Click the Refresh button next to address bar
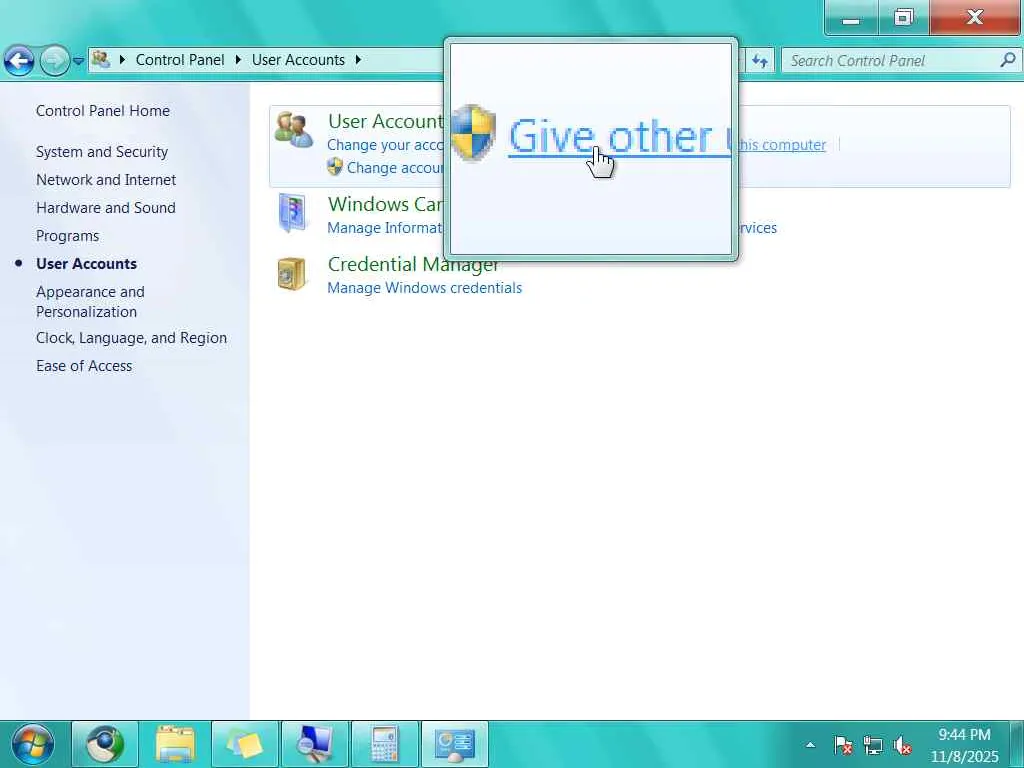1024x768 pixels. click(760, 61)
